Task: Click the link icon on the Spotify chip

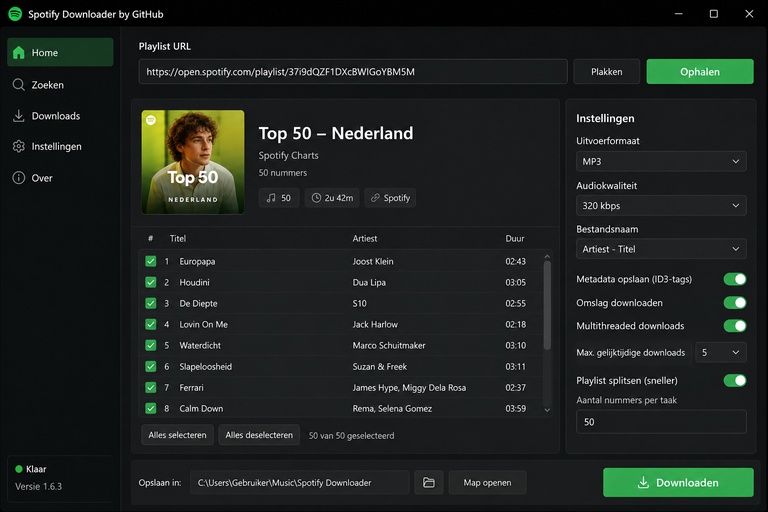Action: pyautogui.click(x=375, y=198)
